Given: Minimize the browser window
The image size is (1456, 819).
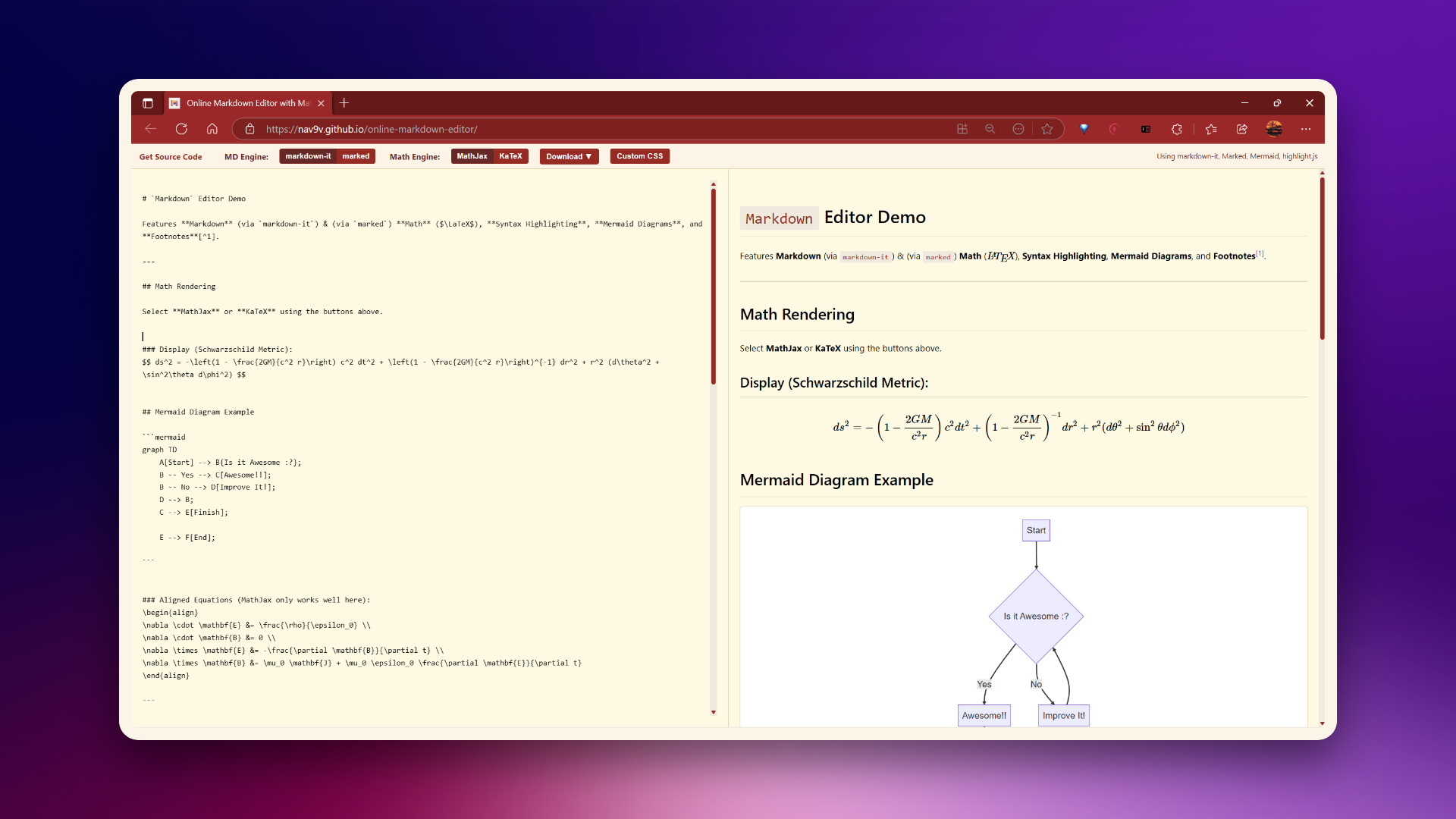Looking at the screenshot, I should pos(1244,103).
